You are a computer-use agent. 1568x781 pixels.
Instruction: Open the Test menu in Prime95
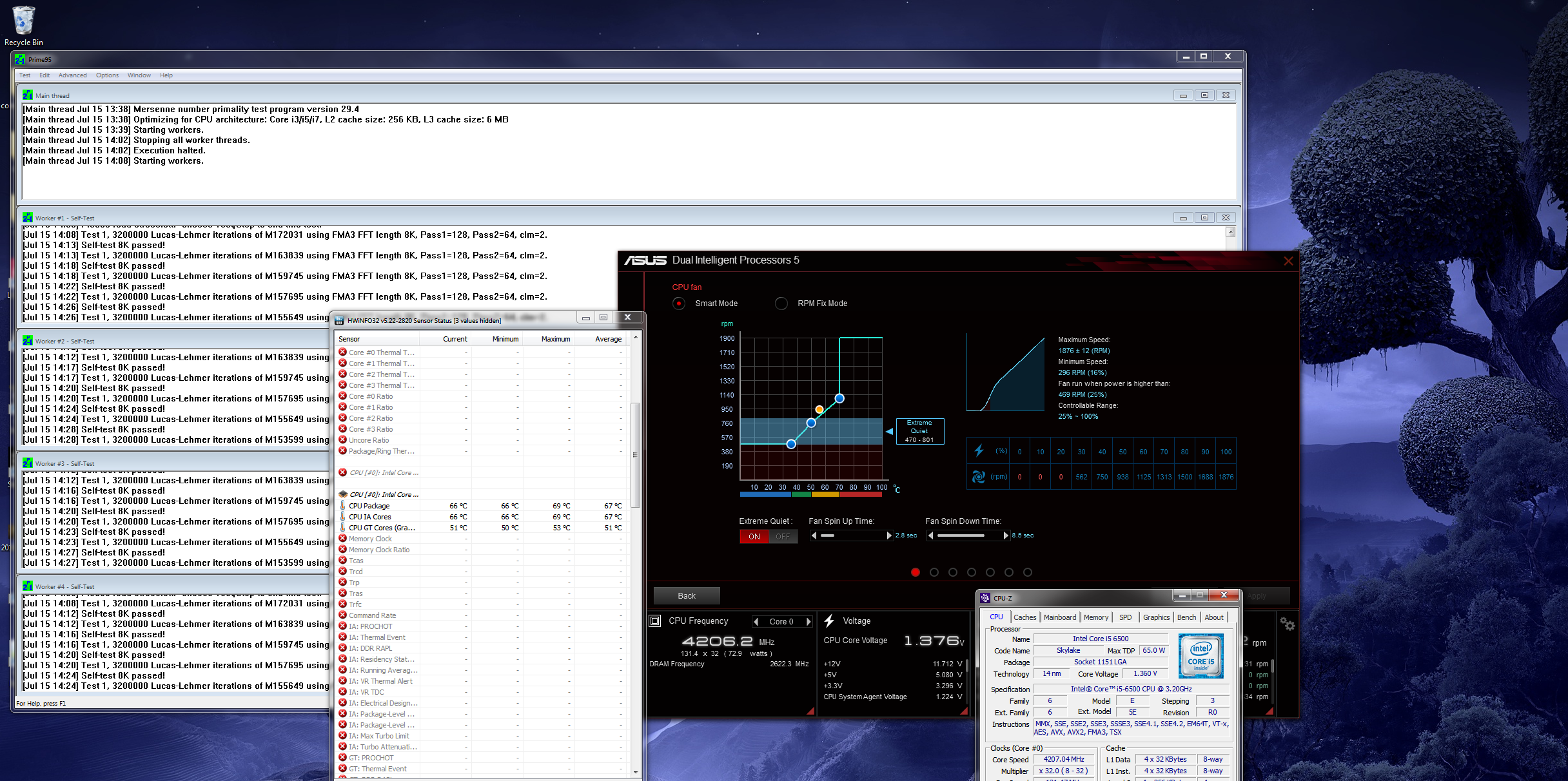(24, 75)
